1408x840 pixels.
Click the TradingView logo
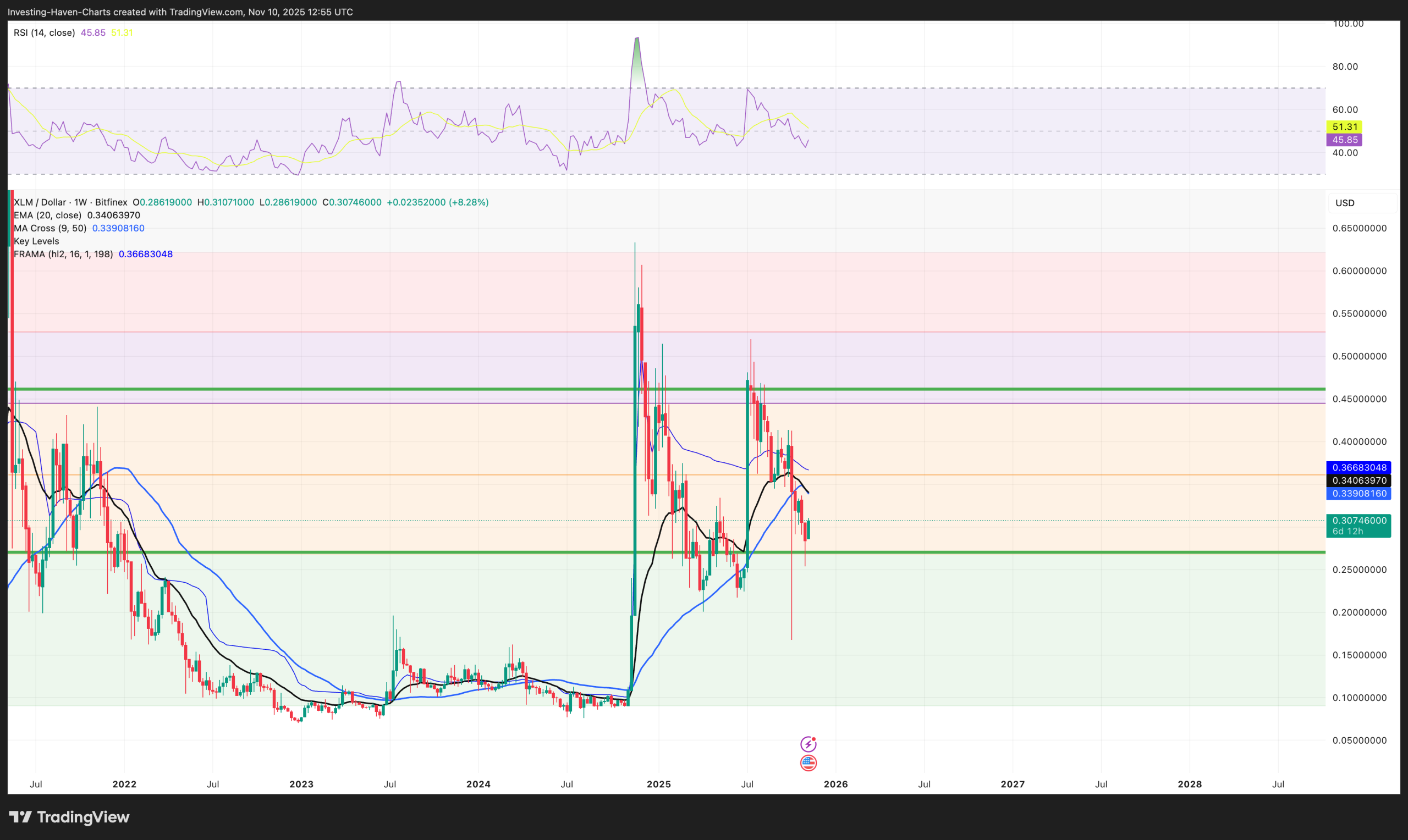(x=21, y=817)
